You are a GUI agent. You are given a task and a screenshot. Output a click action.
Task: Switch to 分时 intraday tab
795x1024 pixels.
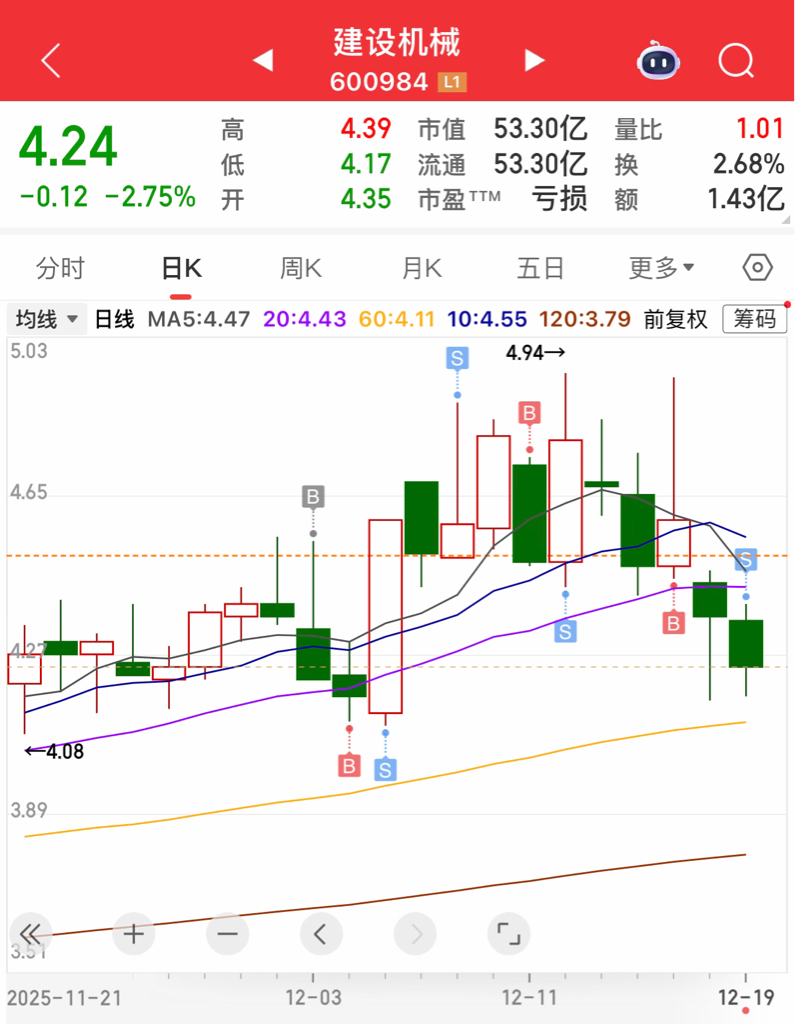[60, 268]
